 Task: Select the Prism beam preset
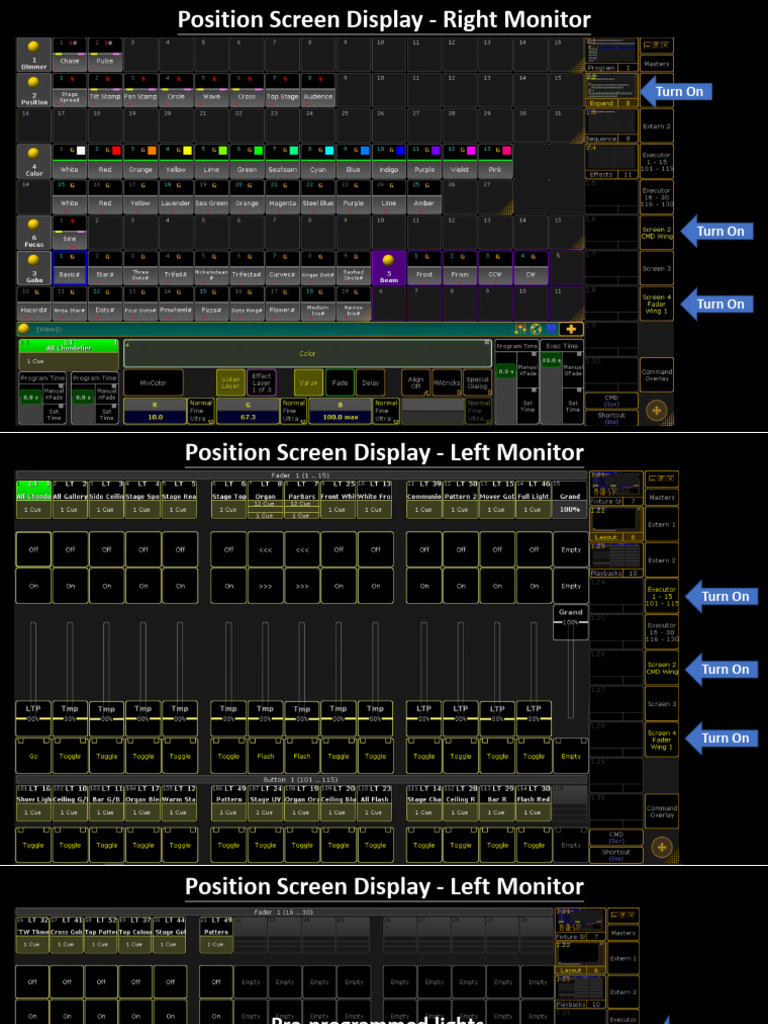click(460, 268)
